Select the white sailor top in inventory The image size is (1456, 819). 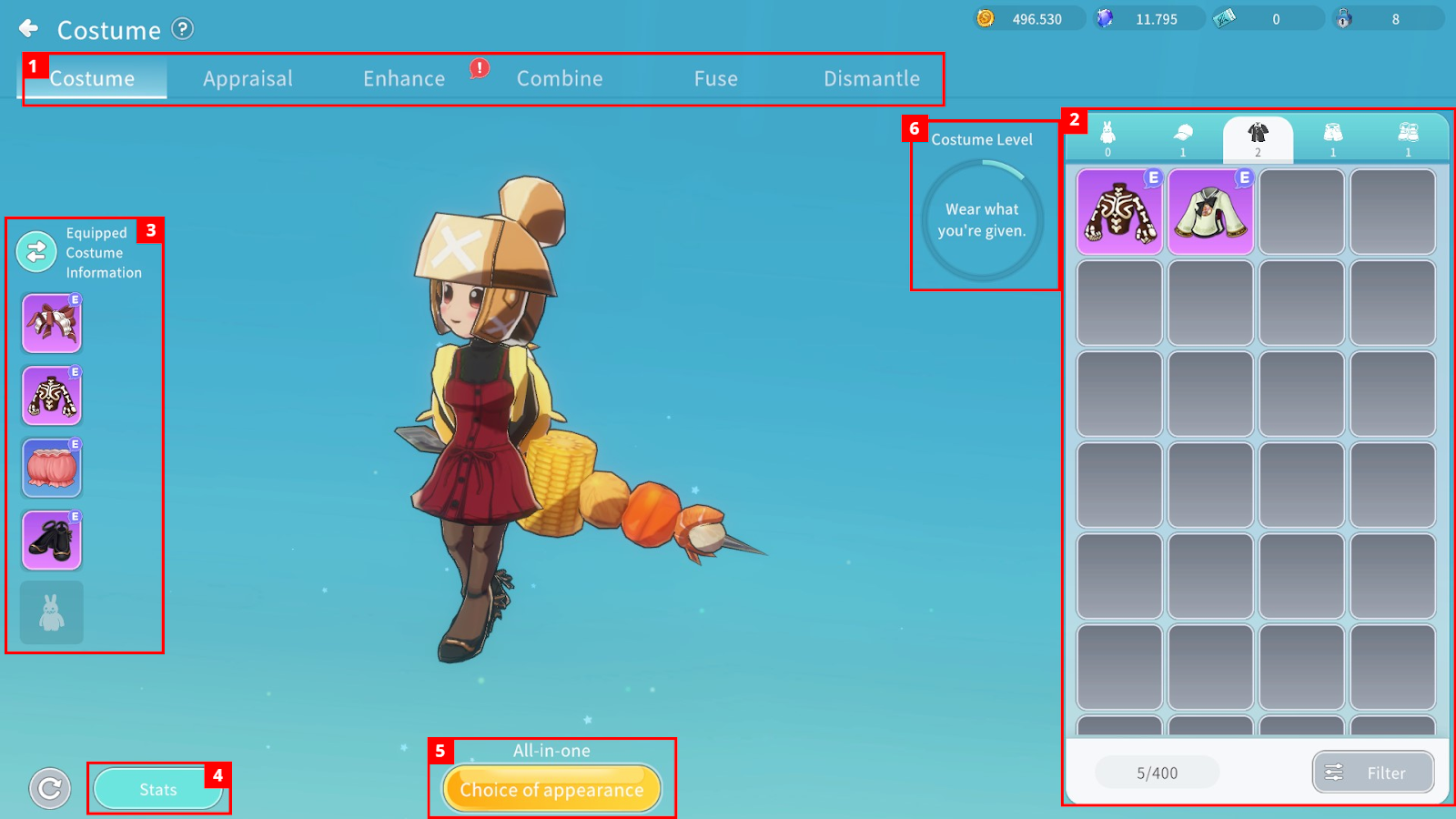pos(1210,212)
